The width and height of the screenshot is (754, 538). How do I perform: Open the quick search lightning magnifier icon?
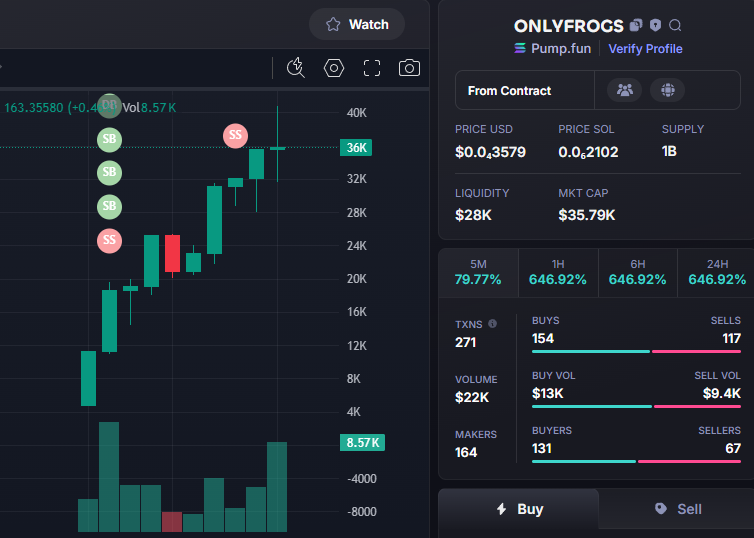coord(296,68)
